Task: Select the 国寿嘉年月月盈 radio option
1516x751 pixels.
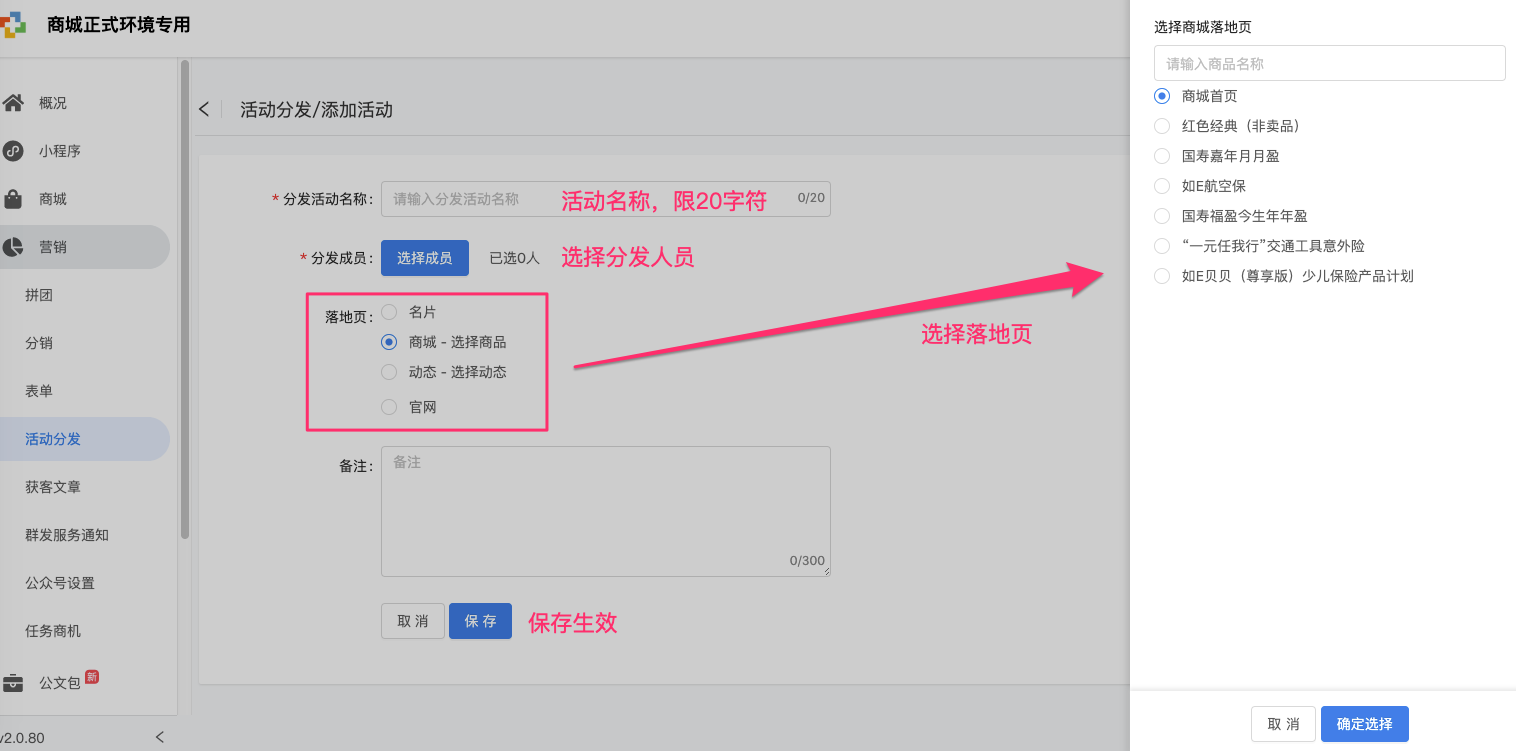Action: pyautogui.click(x=1161, y=156)
